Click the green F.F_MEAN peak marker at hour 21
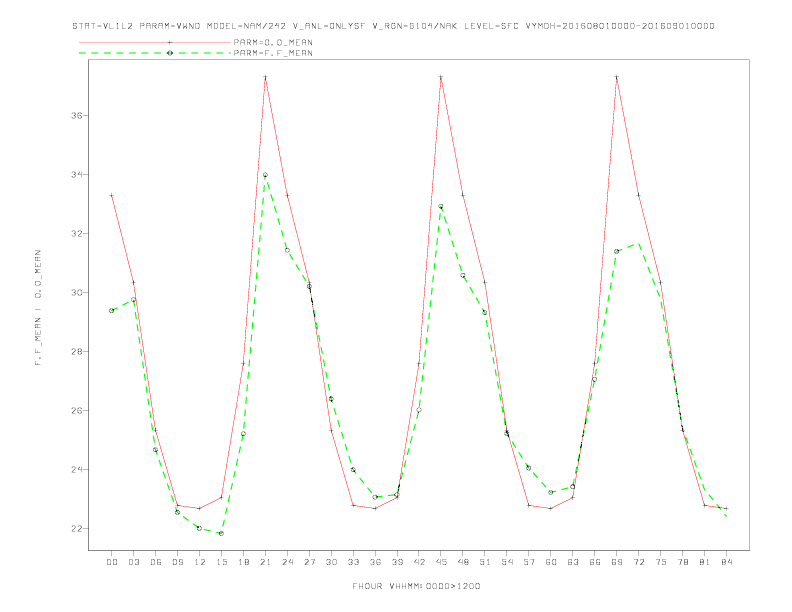The image size is (792, 612). [265, 175]
